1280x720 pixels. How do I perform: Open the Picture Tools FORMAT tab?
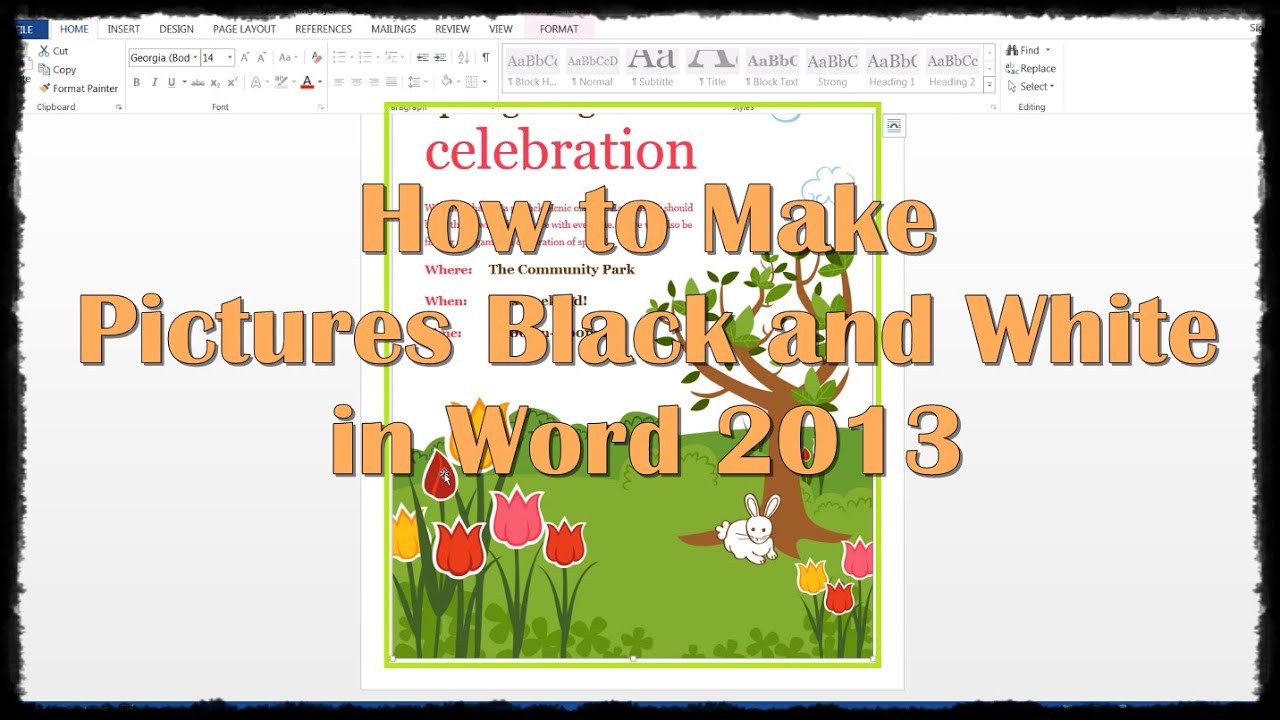click(559, 29)
